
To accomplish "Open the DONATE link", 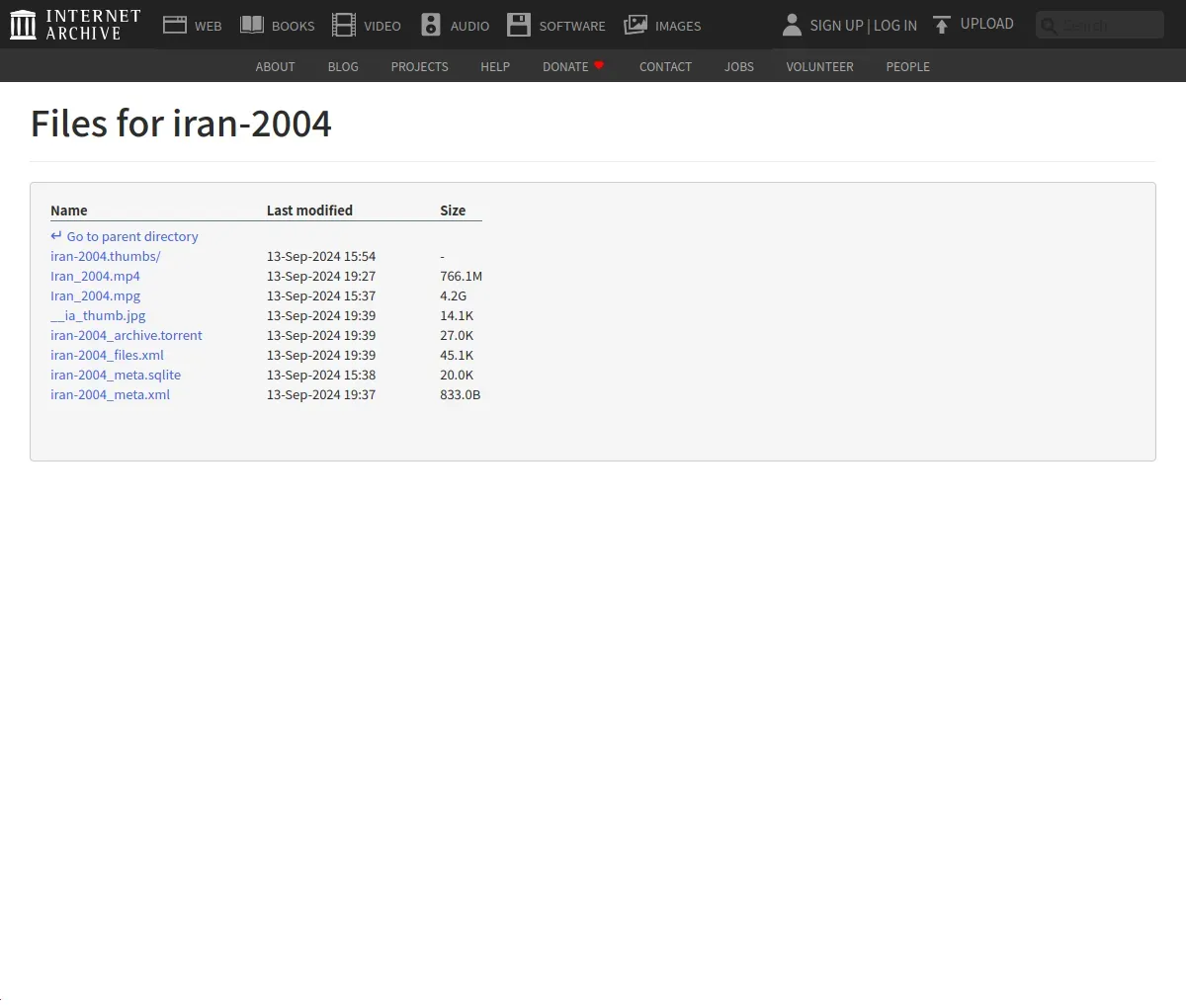I will [x=565, y=66].
